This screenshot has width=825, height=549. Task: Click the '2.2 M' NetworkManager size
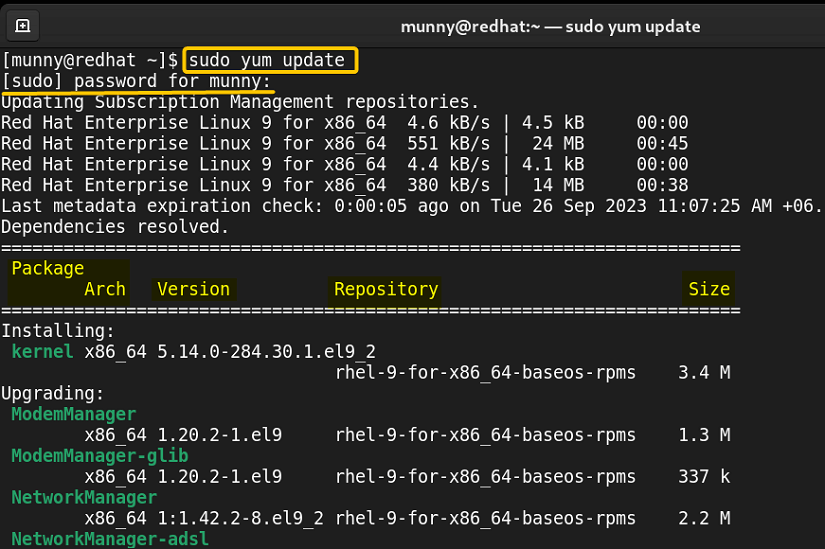[704, 518]
